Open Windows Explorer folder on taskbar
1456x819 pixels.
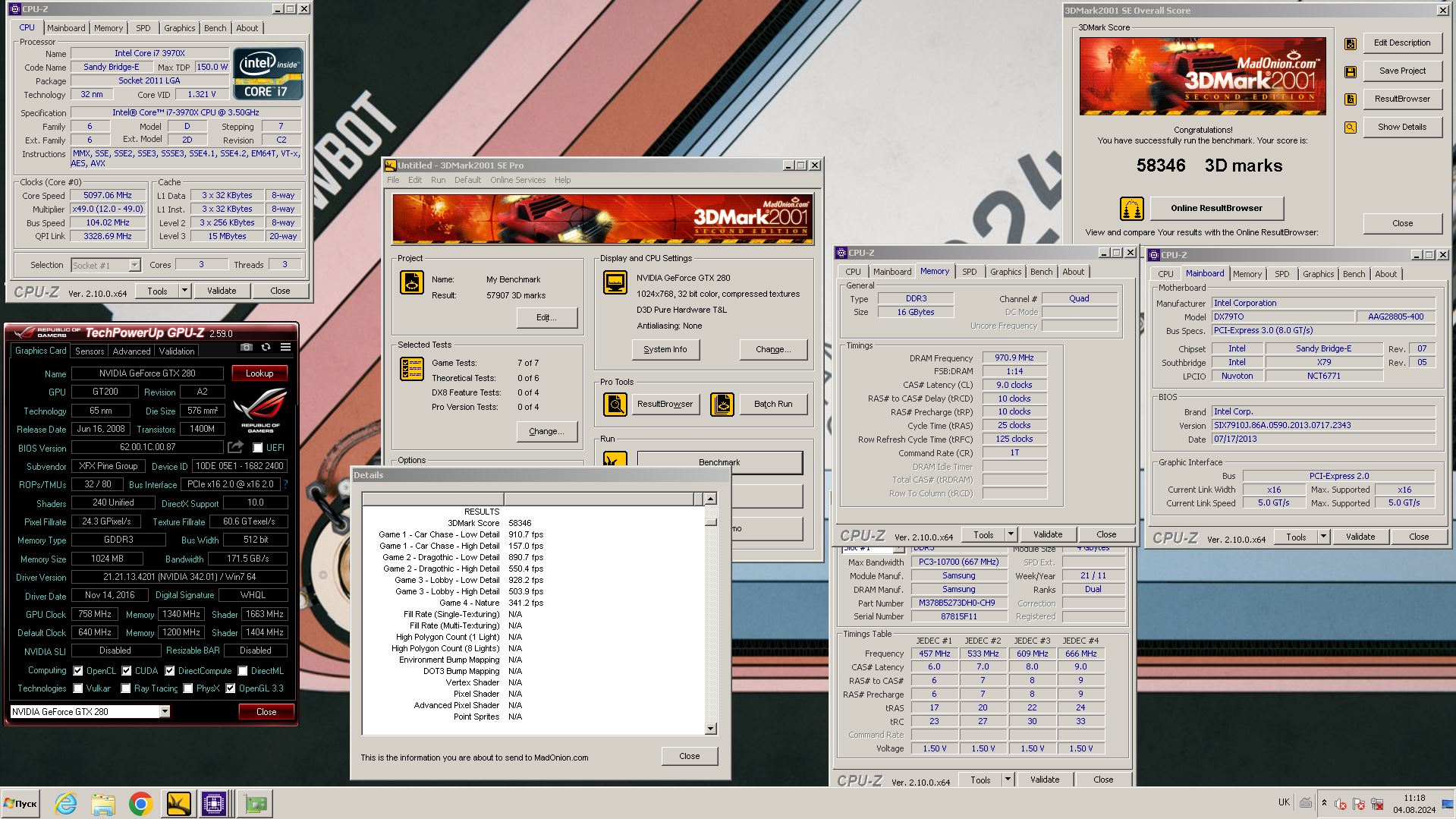[103, 803]
